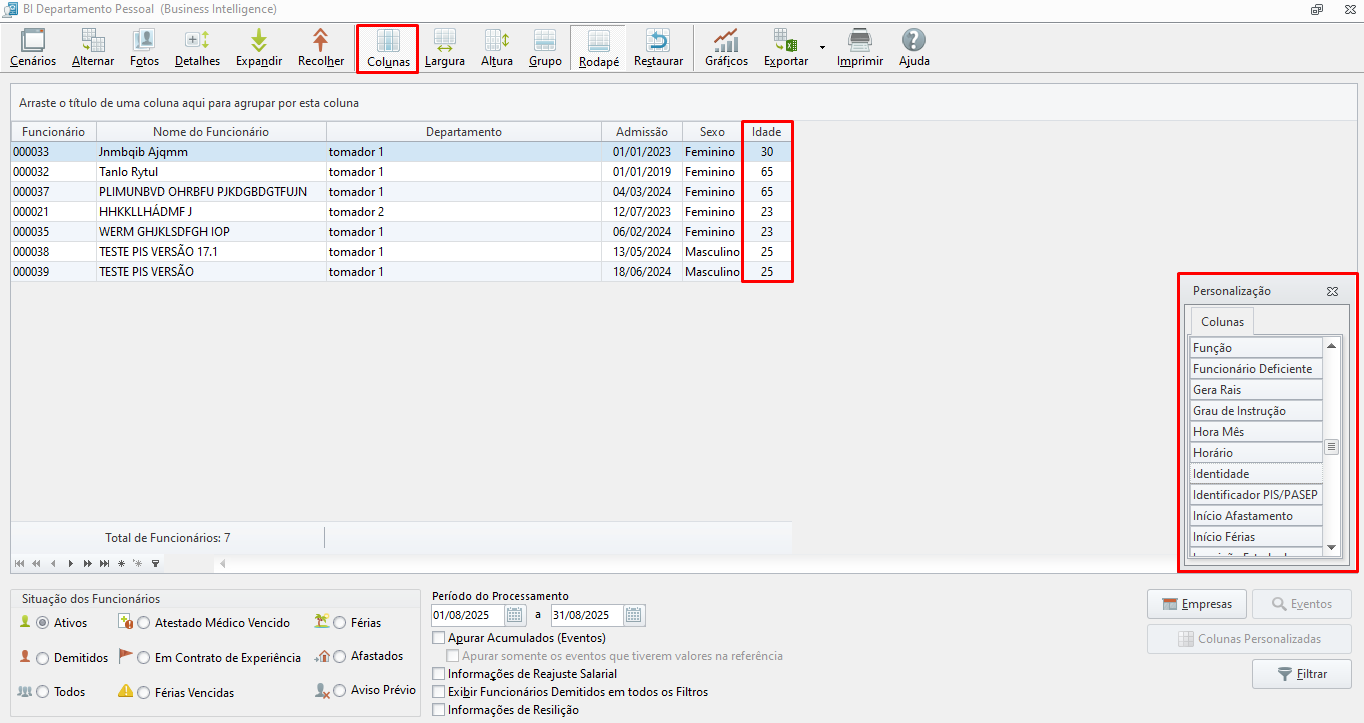Screen dimensions: 1364x723
Task: Switch to the Colunas tab in Personalização
Action: [1222, 322]
